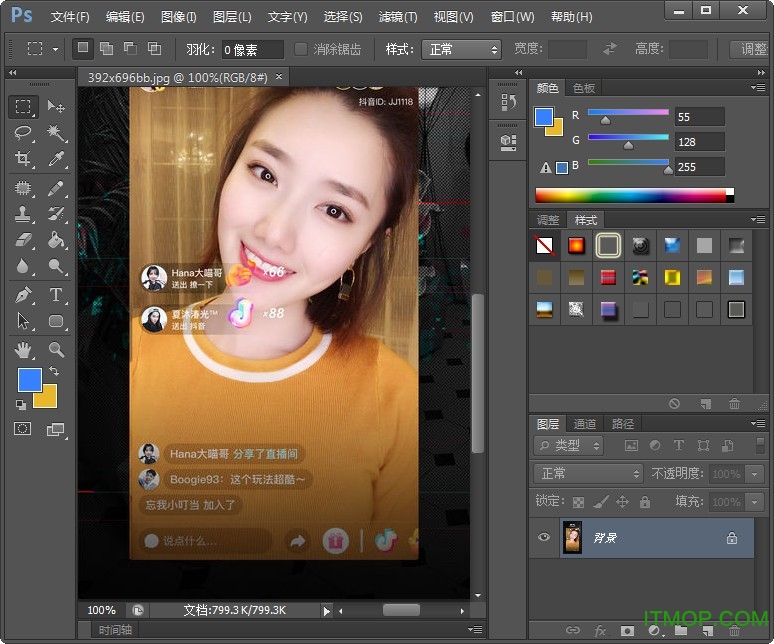Select the Blur tool

[23, 266]
